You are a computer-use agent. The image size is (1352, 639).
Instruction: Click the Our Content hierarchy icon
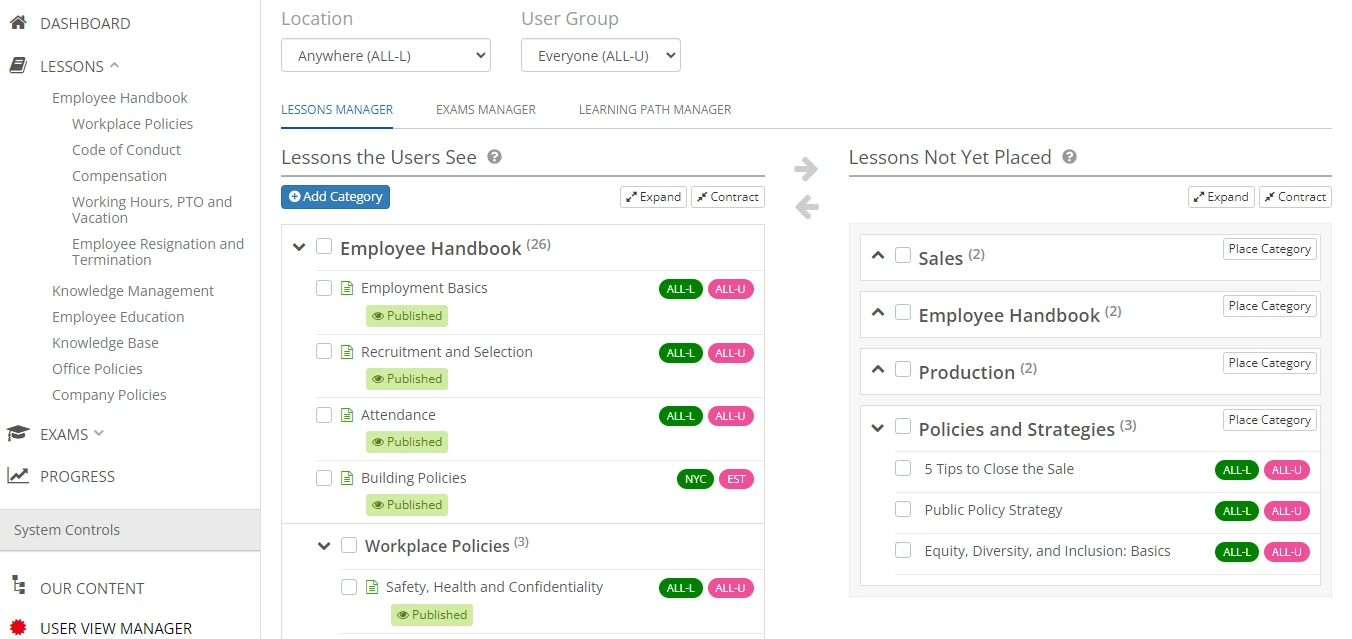20,587
